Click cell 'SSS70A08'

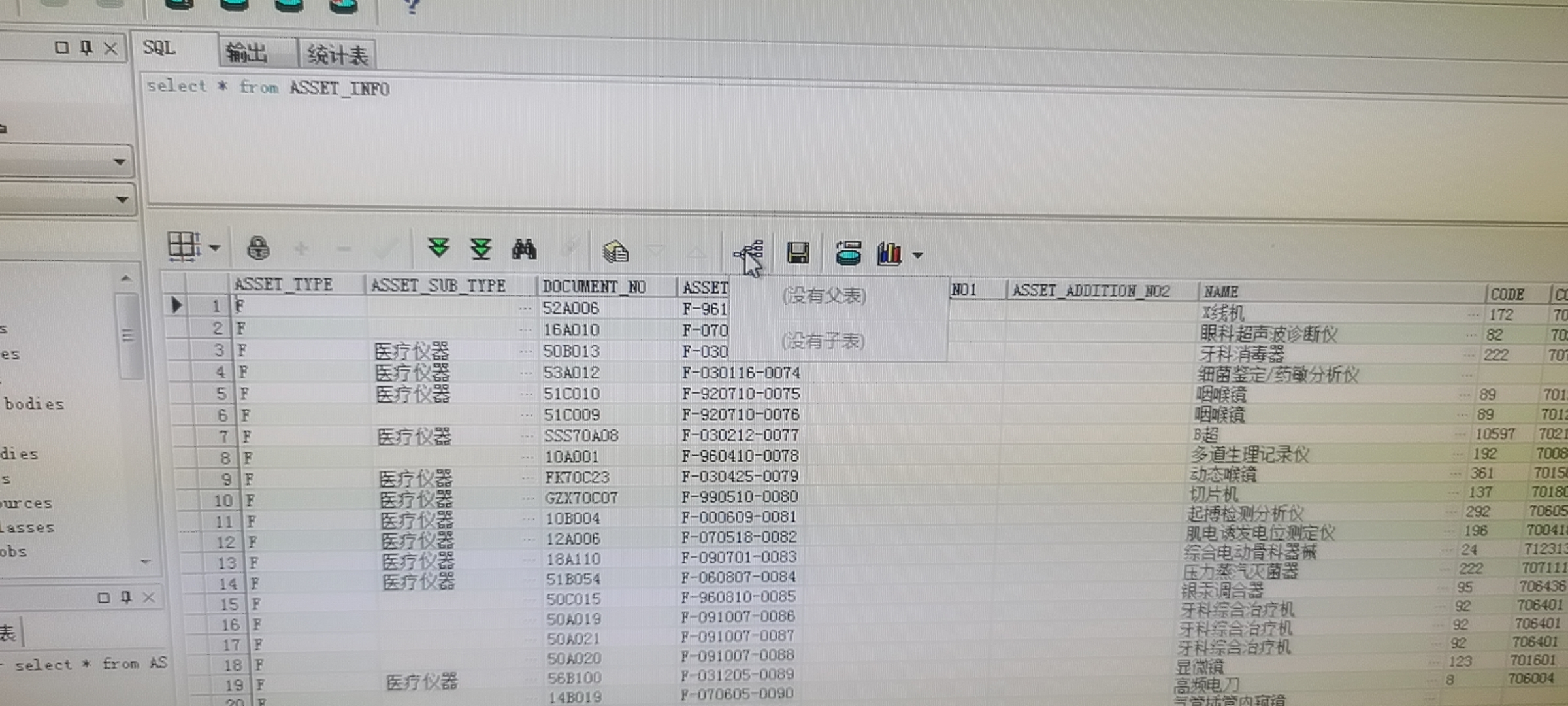(x=581, y=435)
